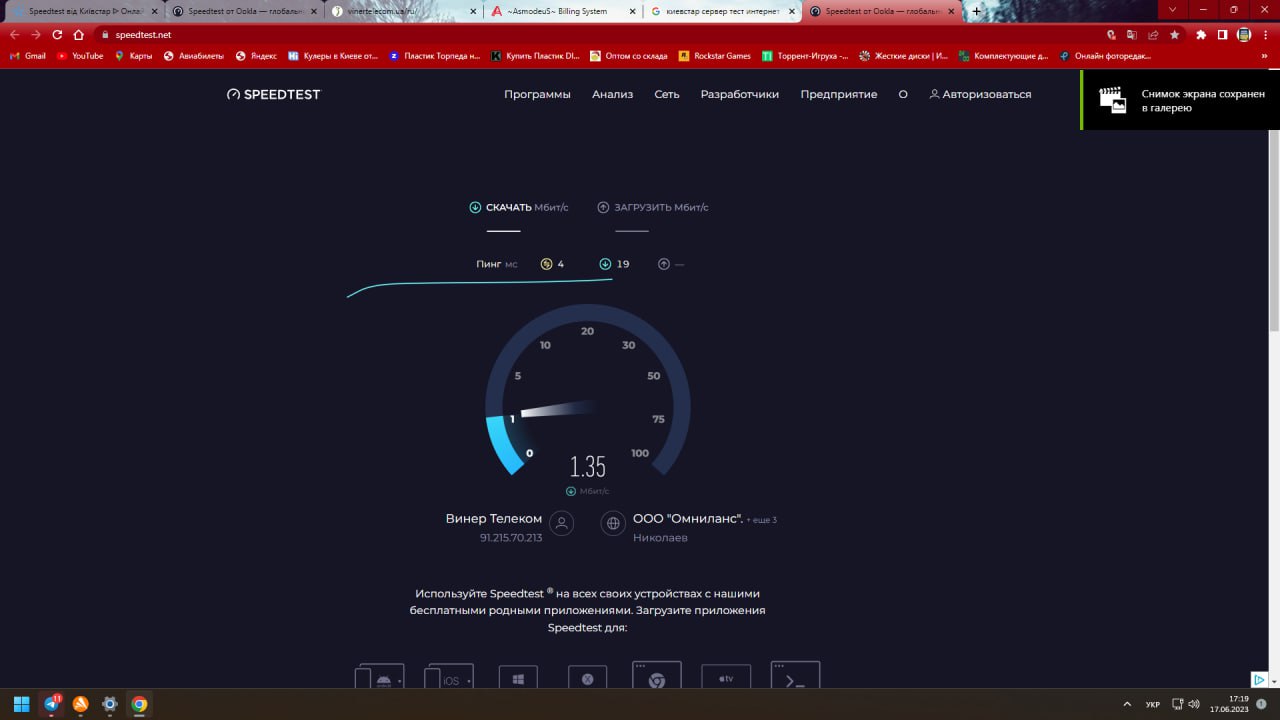This screenshot has width=1280, height=720.
Task: Show more bookmarks with the chevron
Action: pyautogui.click(x=1263, y=56)
